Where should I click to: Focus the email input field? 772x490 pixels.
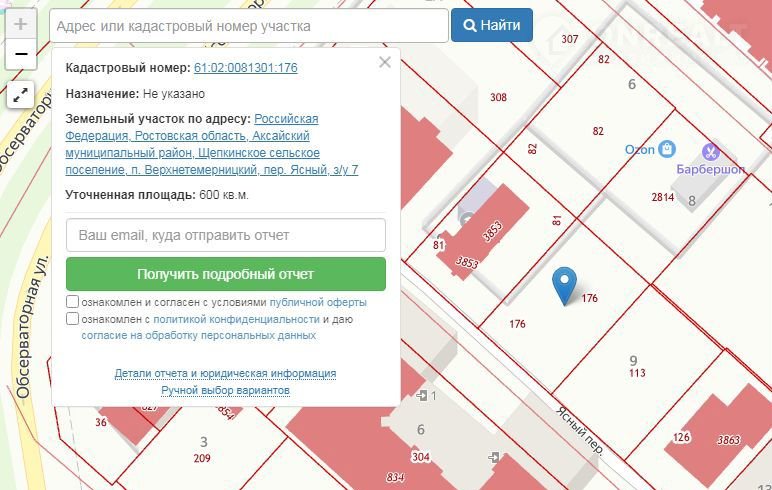[x=225, y=235]
